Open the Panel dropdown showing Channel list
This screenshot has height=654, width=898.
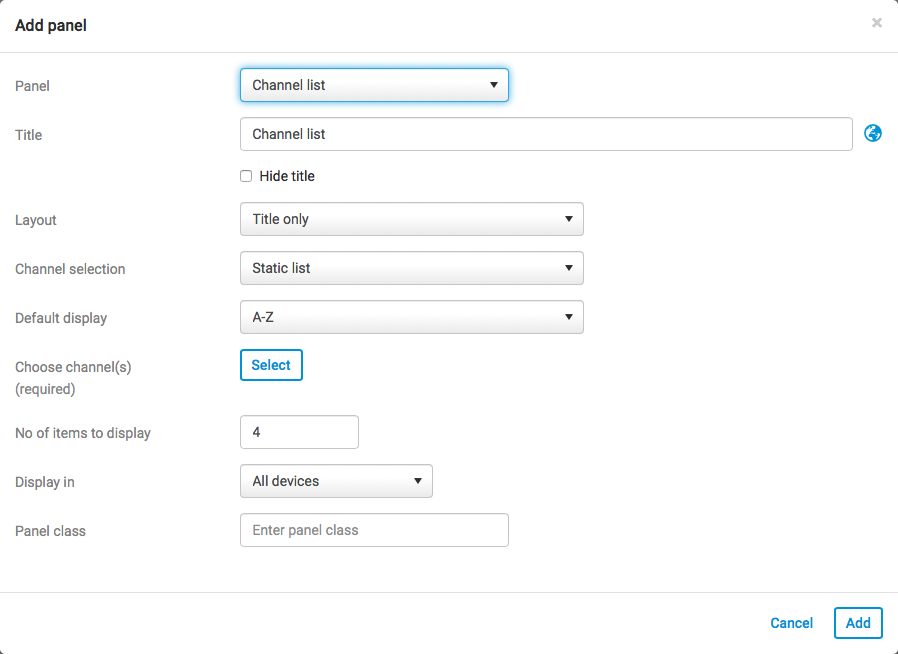pyautogui.click(x=374, y=85)
